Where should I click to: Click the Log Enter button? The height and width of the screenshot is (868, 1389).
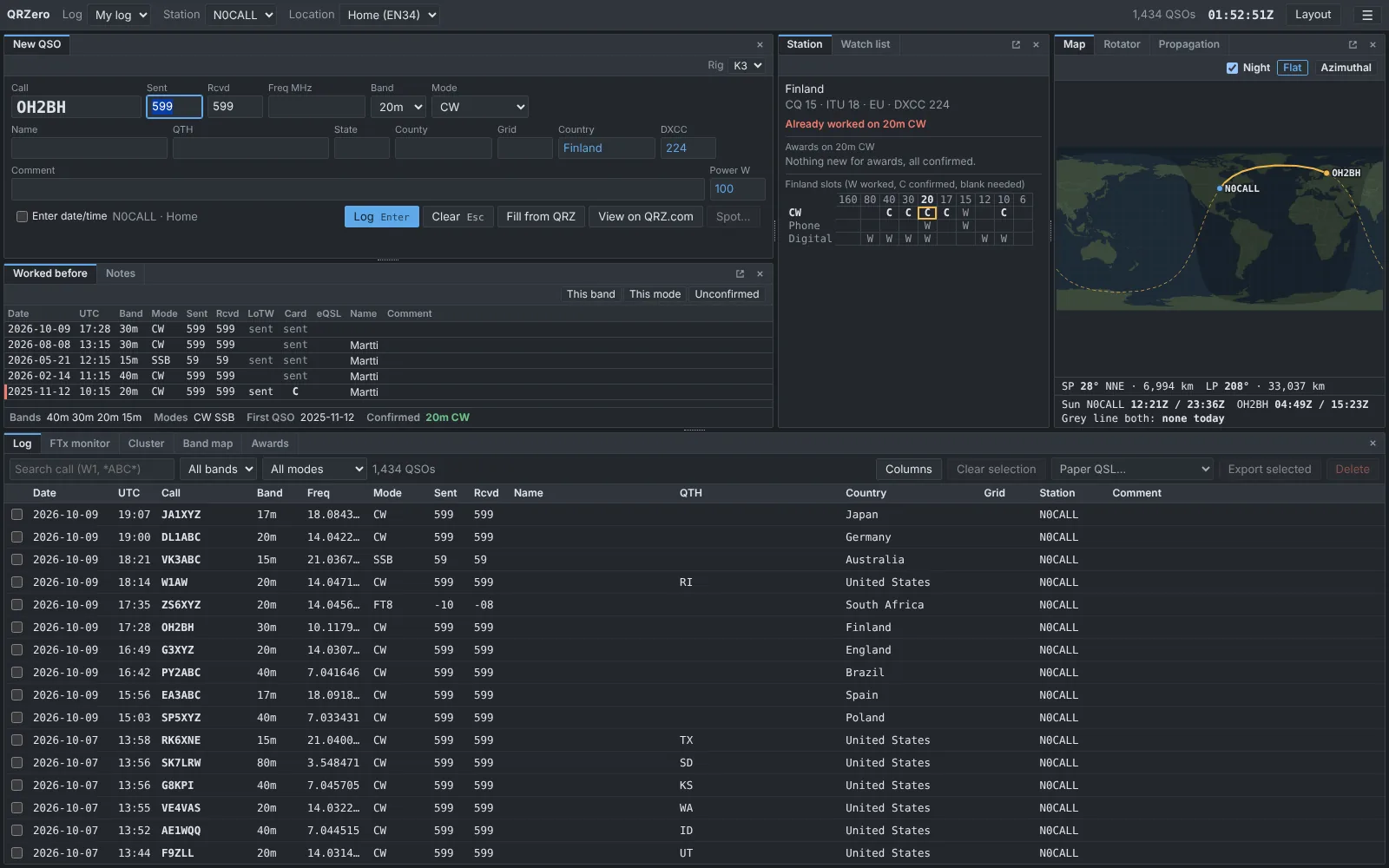(x=382, y=216)
